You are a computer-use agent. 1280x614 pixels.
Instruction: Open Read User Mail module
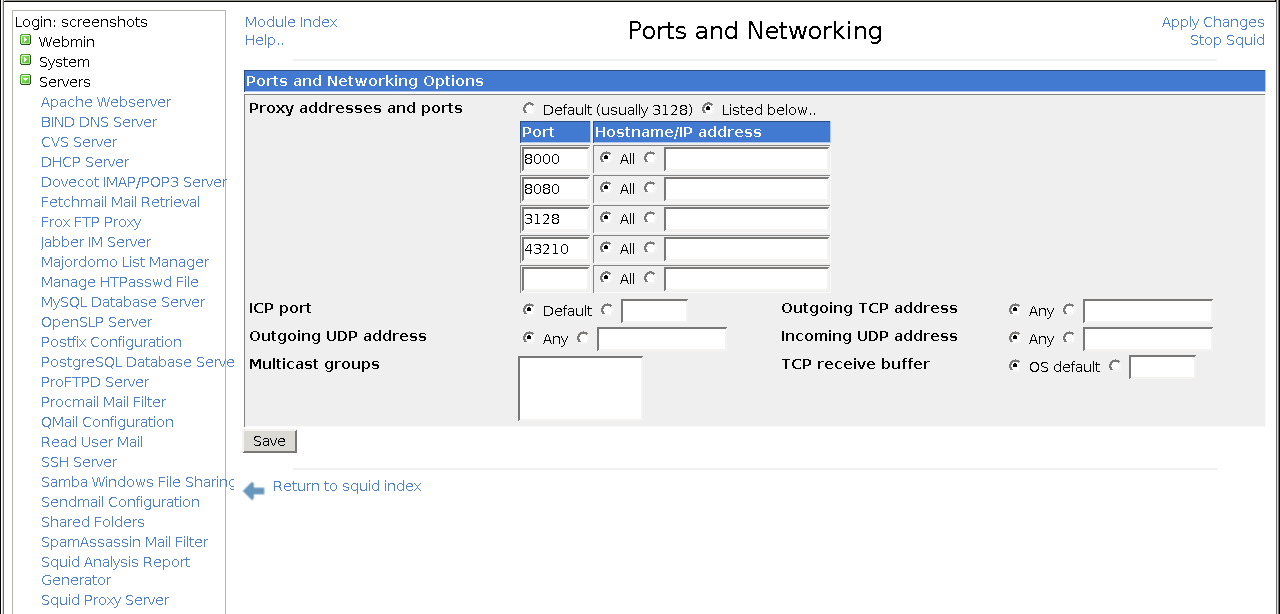coord(92,442)
